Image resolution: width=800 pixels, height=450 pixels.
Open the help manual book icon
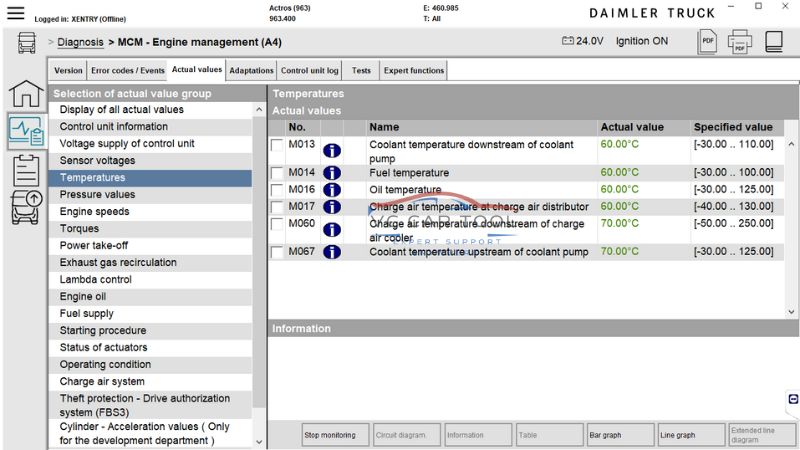click(x=774, y=42)
